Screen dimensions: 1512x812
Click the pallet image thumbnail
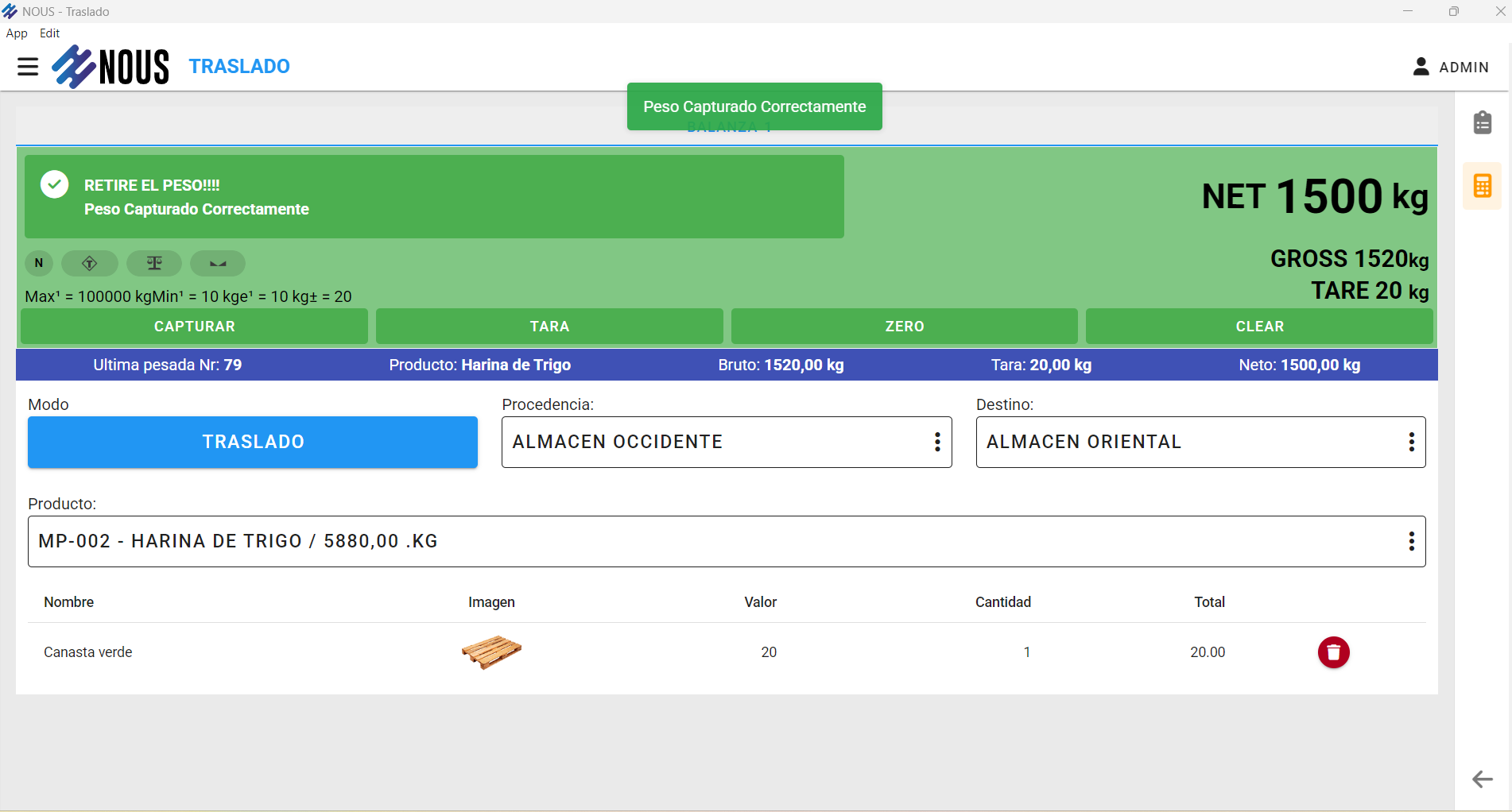coord(491,652)
